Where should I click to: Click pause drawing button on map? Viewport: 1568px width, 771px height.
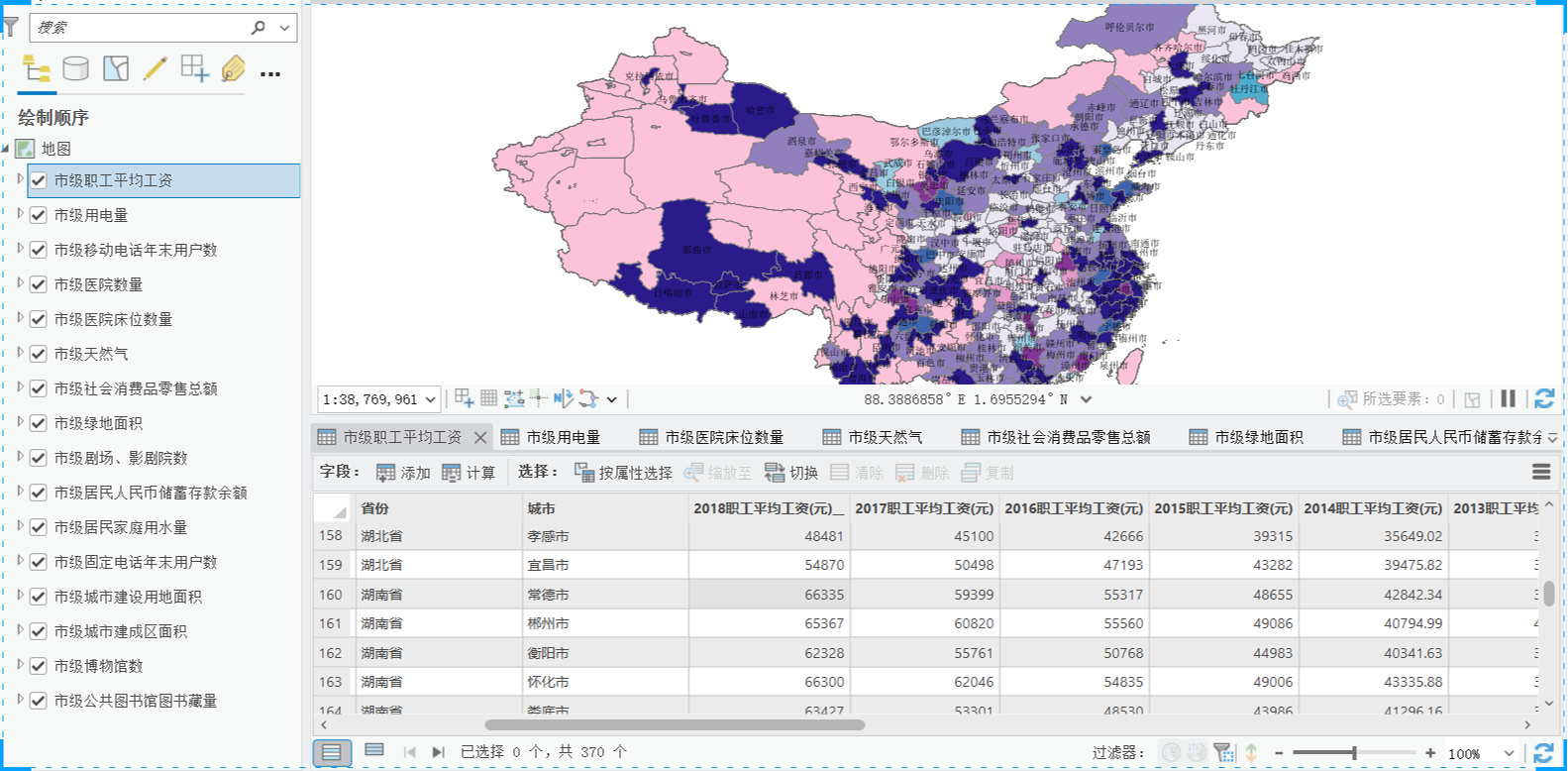1509,398
